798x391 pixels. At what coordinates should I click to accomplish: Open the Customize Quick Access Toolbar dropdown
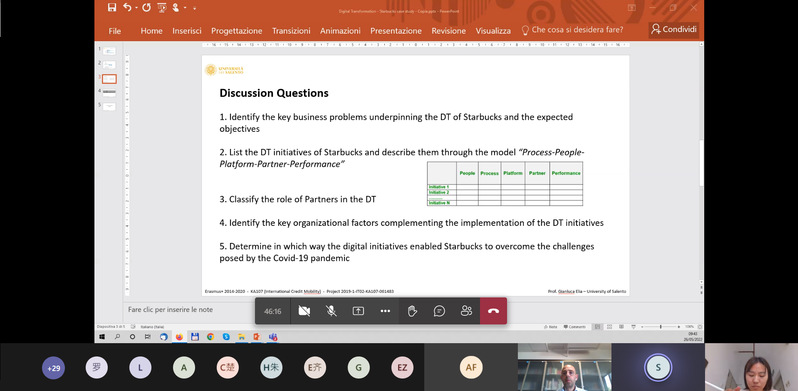tap(194, 8)
